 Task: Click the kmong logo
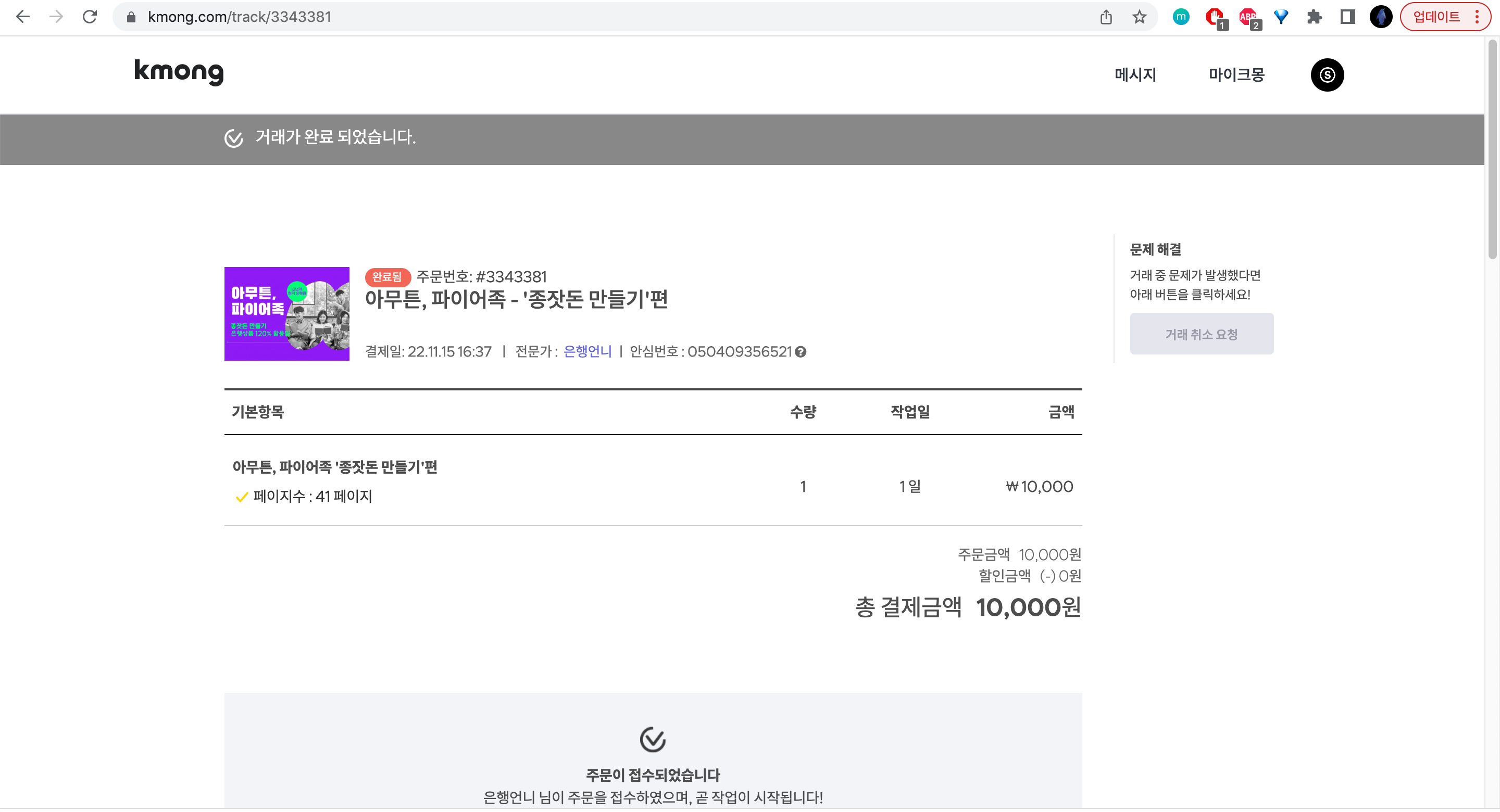point(179,72)
